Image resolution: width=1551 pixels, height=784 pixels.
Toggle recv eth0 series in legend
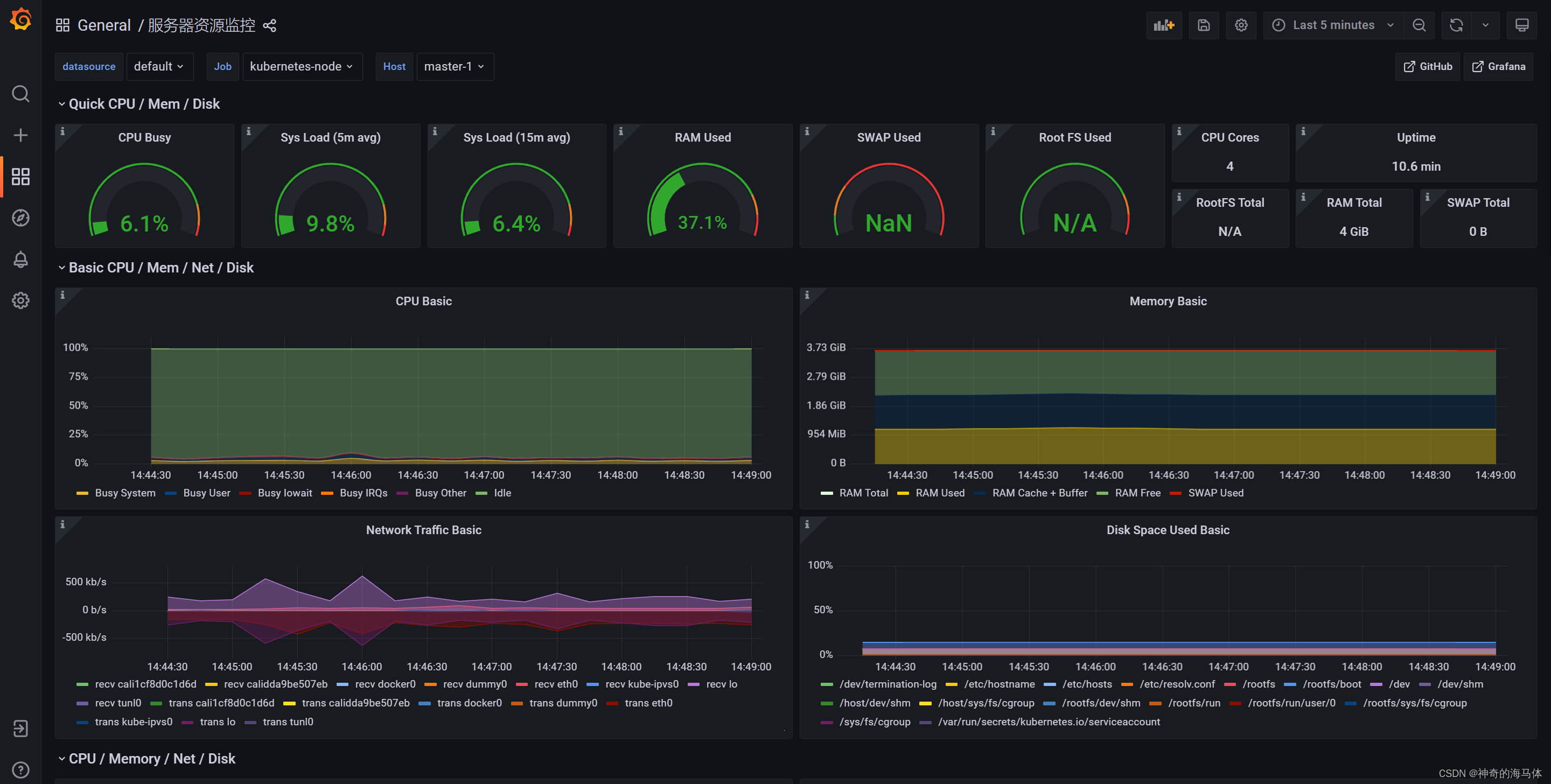click(556, 684)
